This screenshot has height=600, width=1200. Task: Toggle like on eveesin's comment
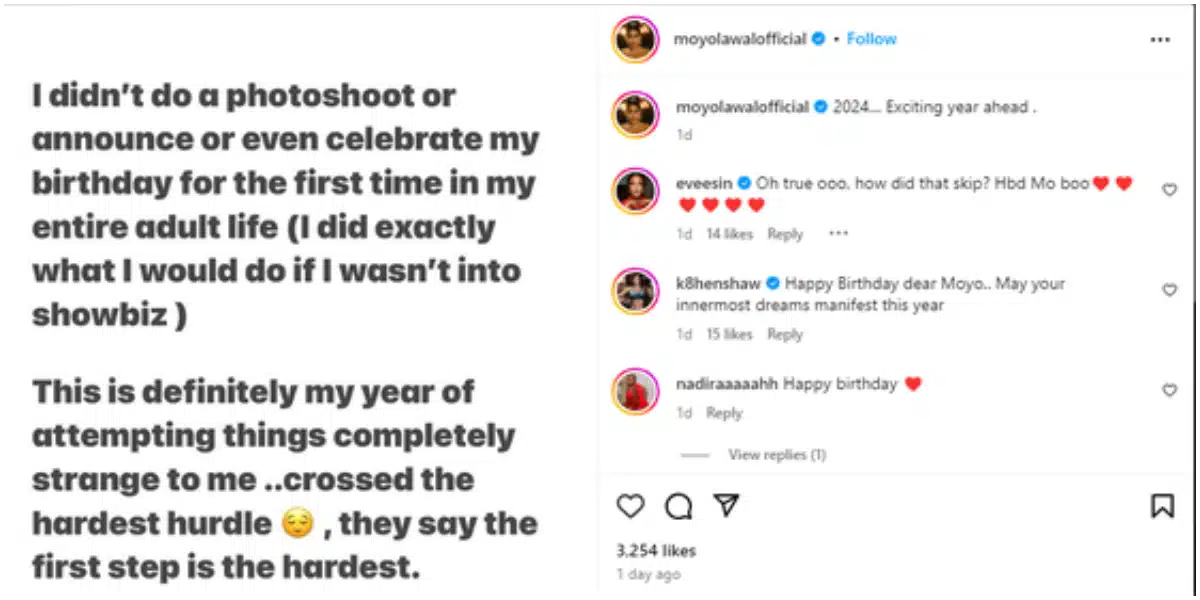(1169, 190)
